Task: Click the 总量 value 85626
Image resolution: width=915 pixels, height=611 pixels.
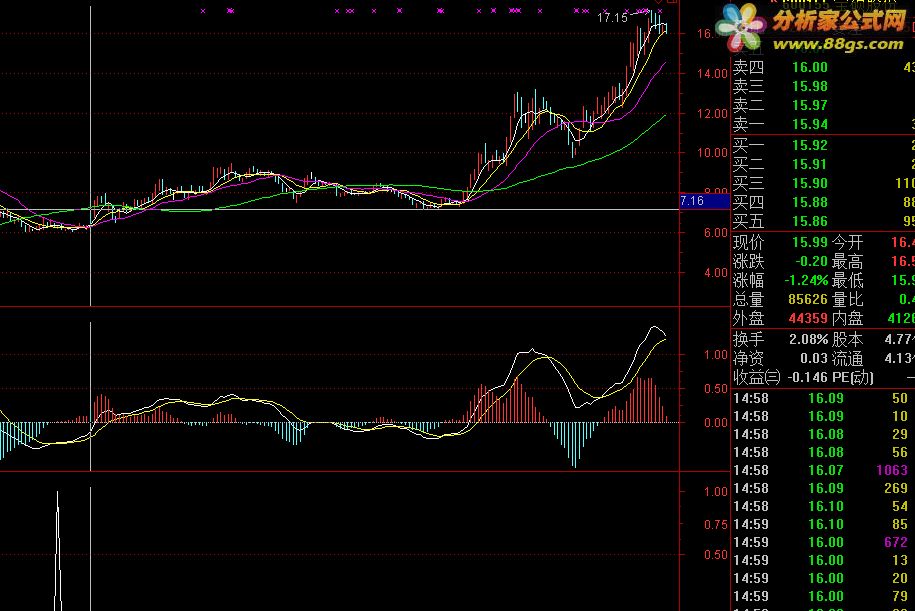Action: [808, 299]
